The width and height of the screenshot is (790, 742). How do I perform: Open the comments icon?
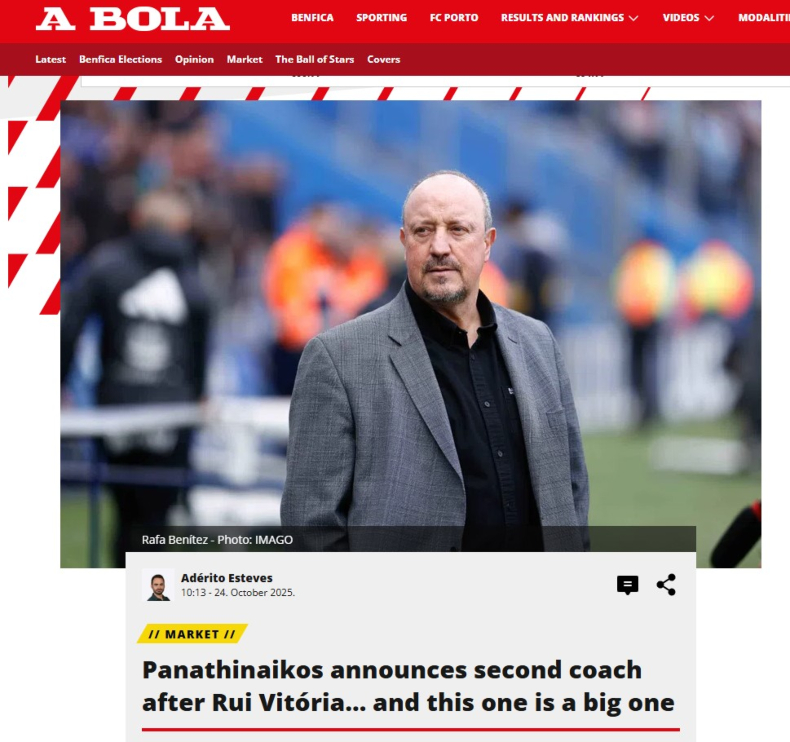(x=627, y=585)
